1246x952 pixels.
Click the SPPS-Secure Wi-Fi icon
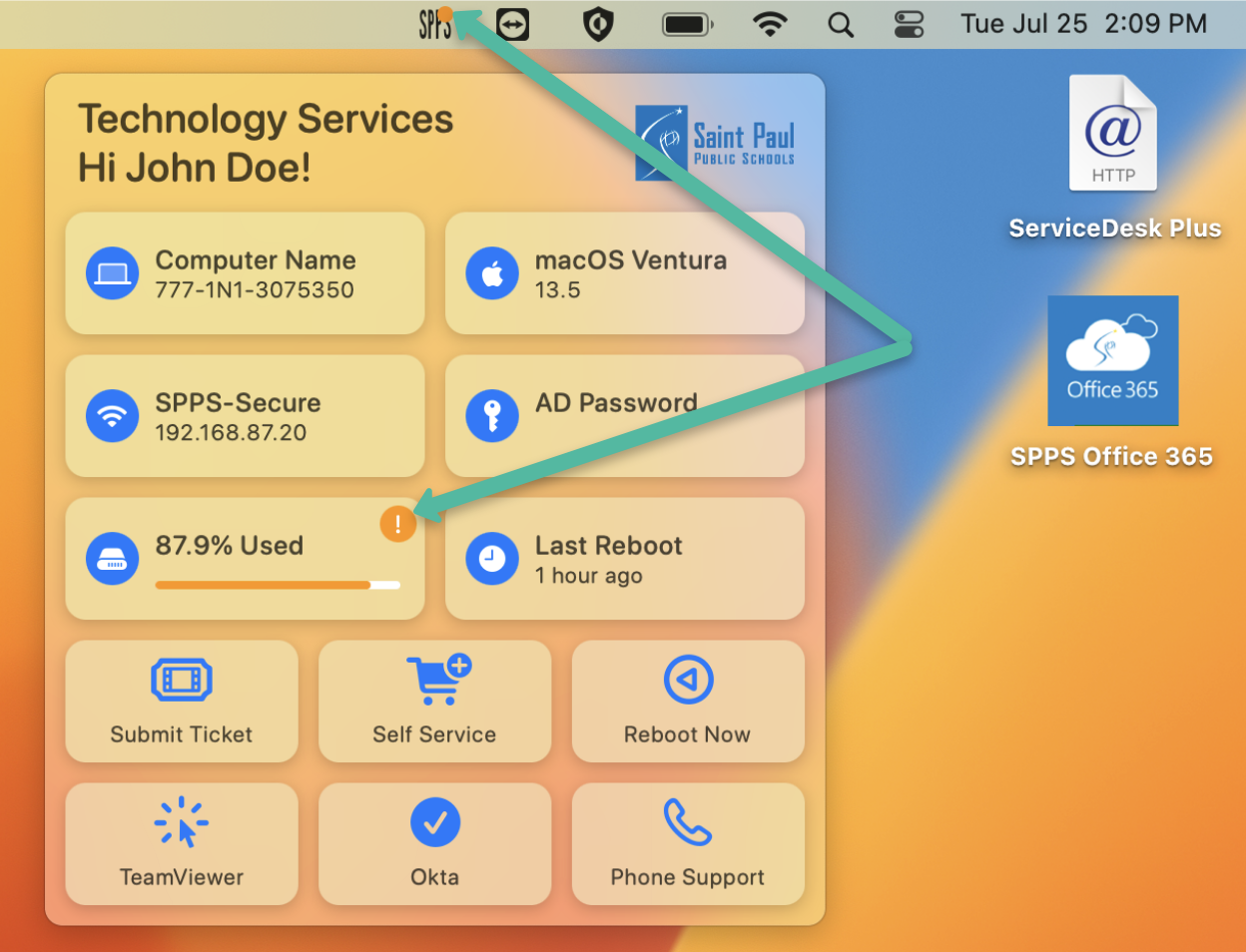(x=112, y=416)
